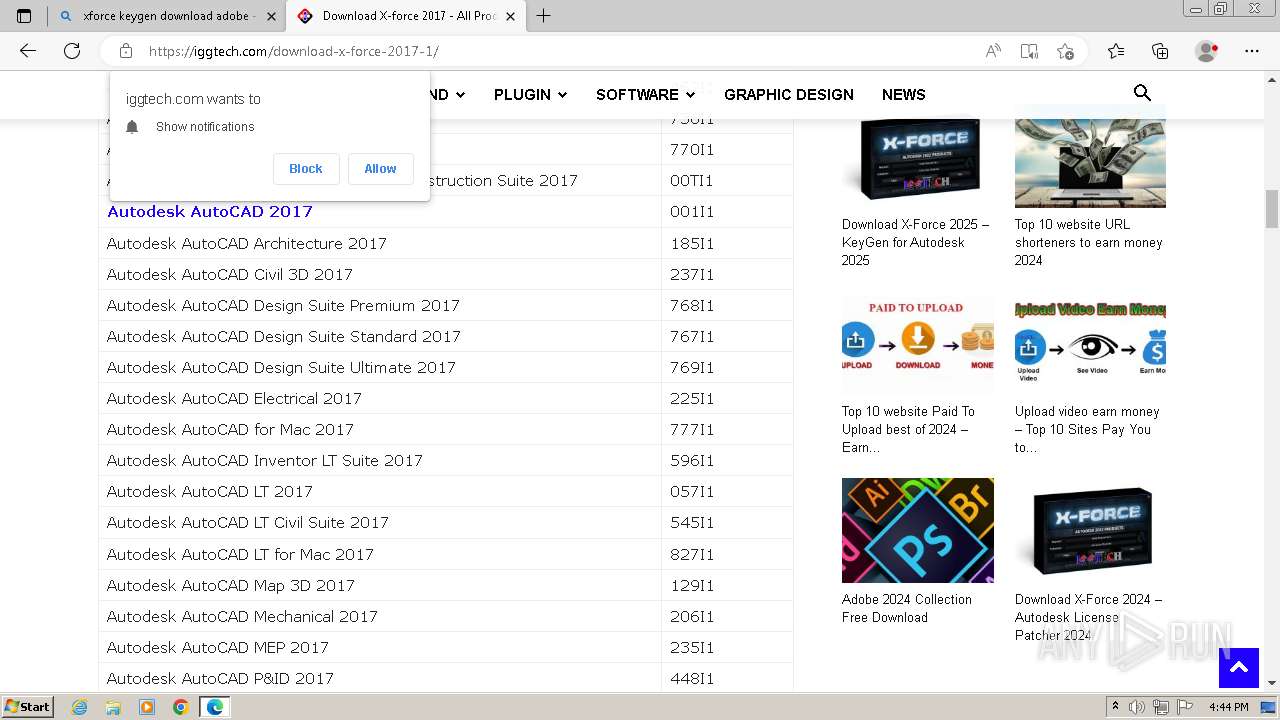Switch to the xforce keygen search tab

point(166,16)
